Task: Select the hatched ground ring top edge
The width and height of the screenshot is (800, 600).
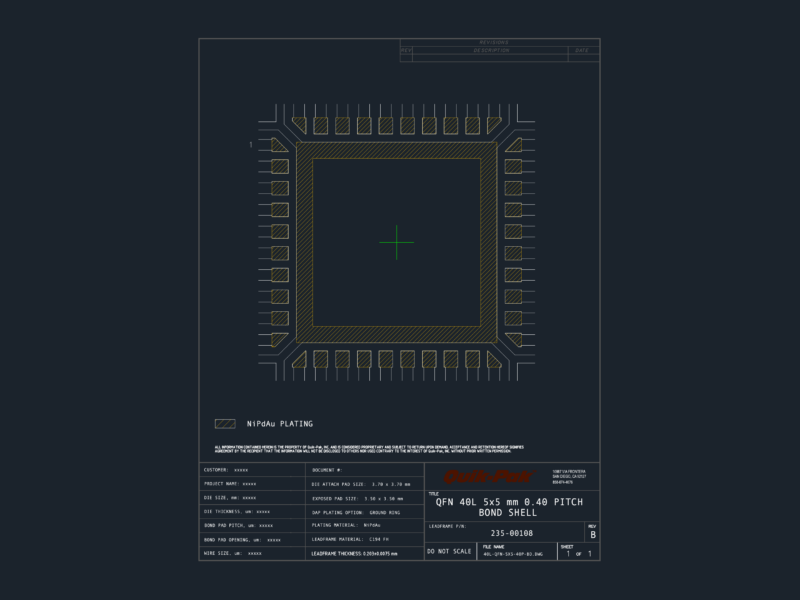Action: click(396, 151)
